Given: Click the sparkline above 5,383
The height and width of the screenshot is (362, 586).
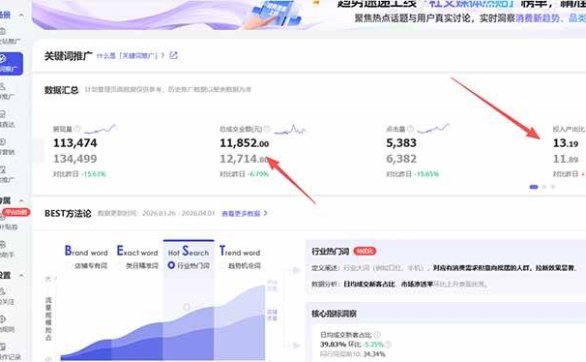Looking at the screenshot, I should click(x=434, y=129).
